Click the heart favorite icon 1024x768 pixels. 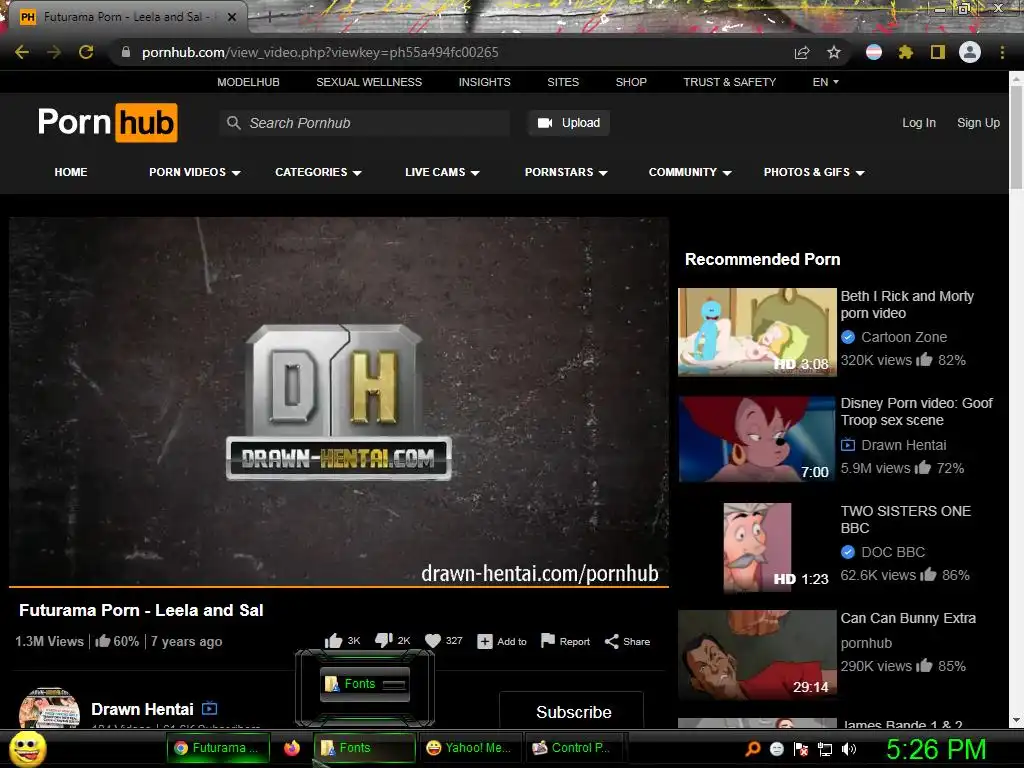pos(432,641)
